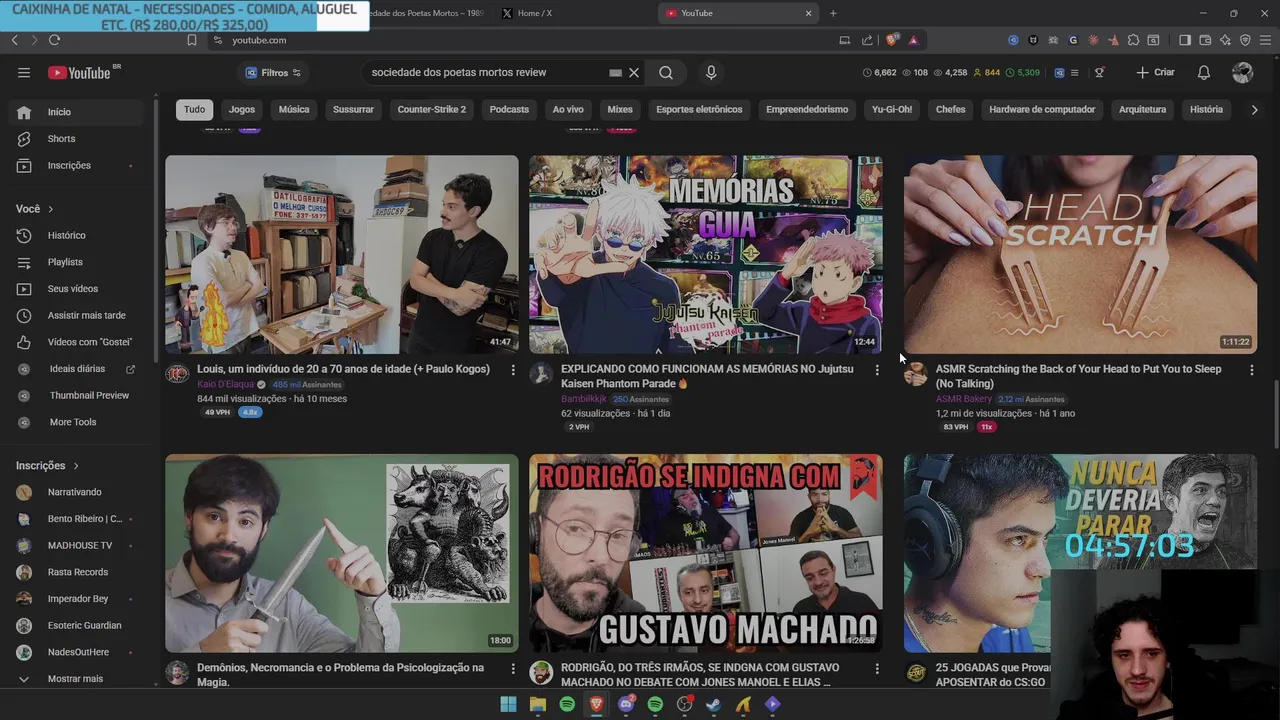Select the Música filter chip
1280x720 pixels.
294,109
